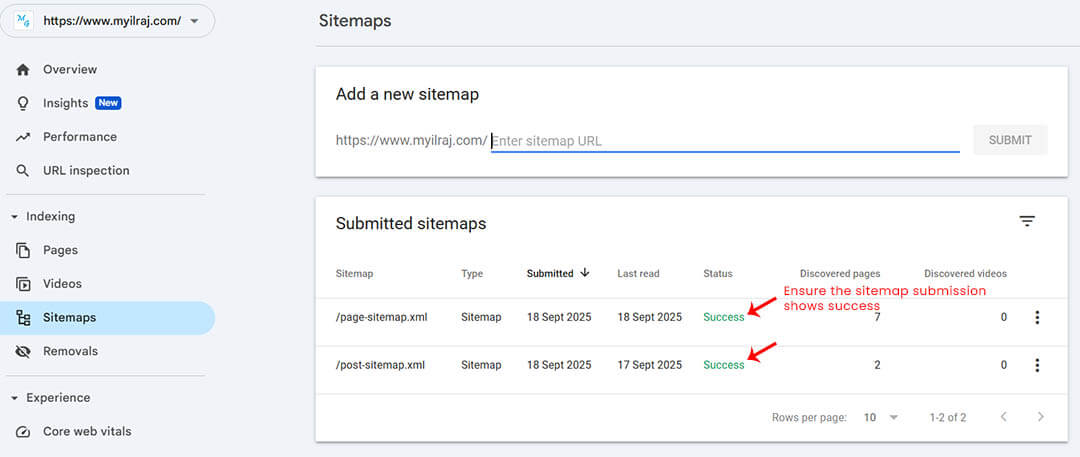Click the SUBMIT sitemap button
1080x457 pixels.
pos(1010,140)
